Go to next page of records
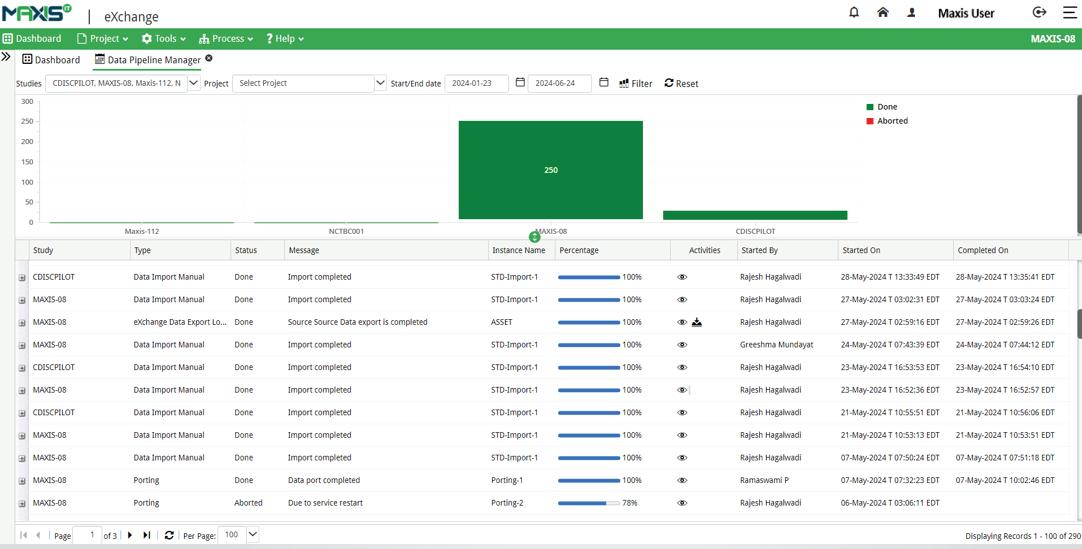Image resolution: width=1082 pixels, height=549 pixels. coord(130,535)
